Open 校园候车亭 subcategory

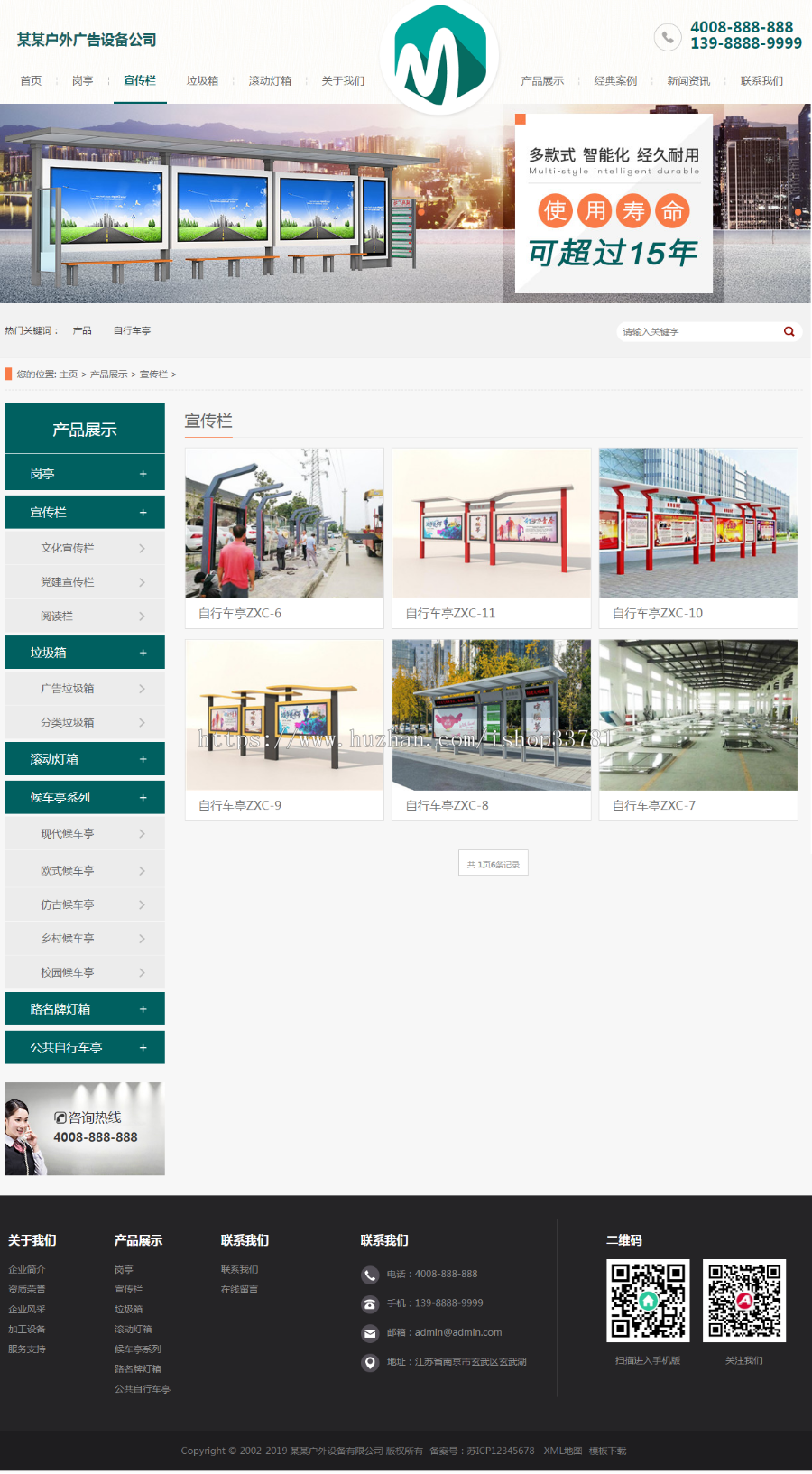click(x=85, y=972)
